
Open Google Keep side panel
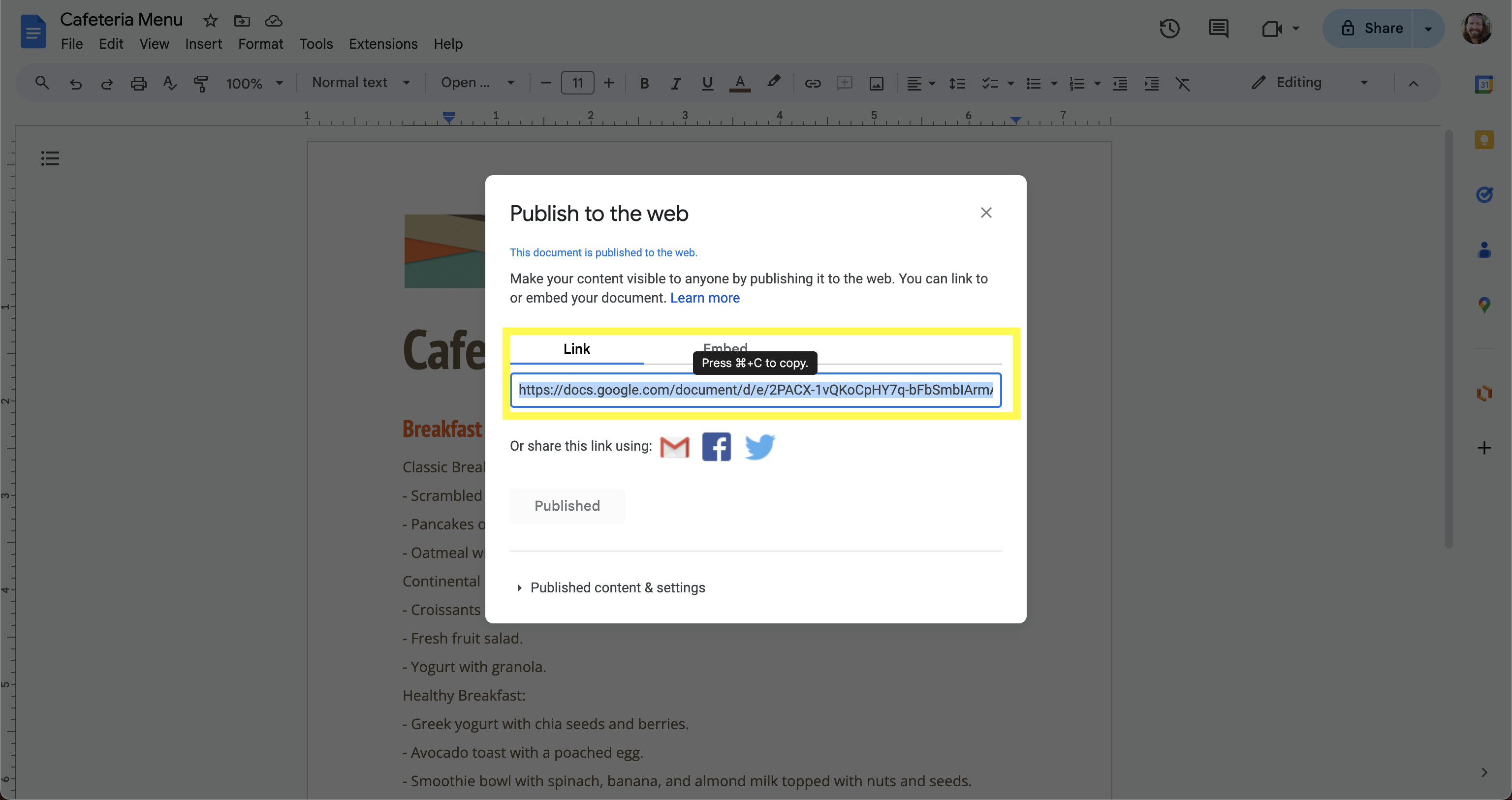[1484, 139]
